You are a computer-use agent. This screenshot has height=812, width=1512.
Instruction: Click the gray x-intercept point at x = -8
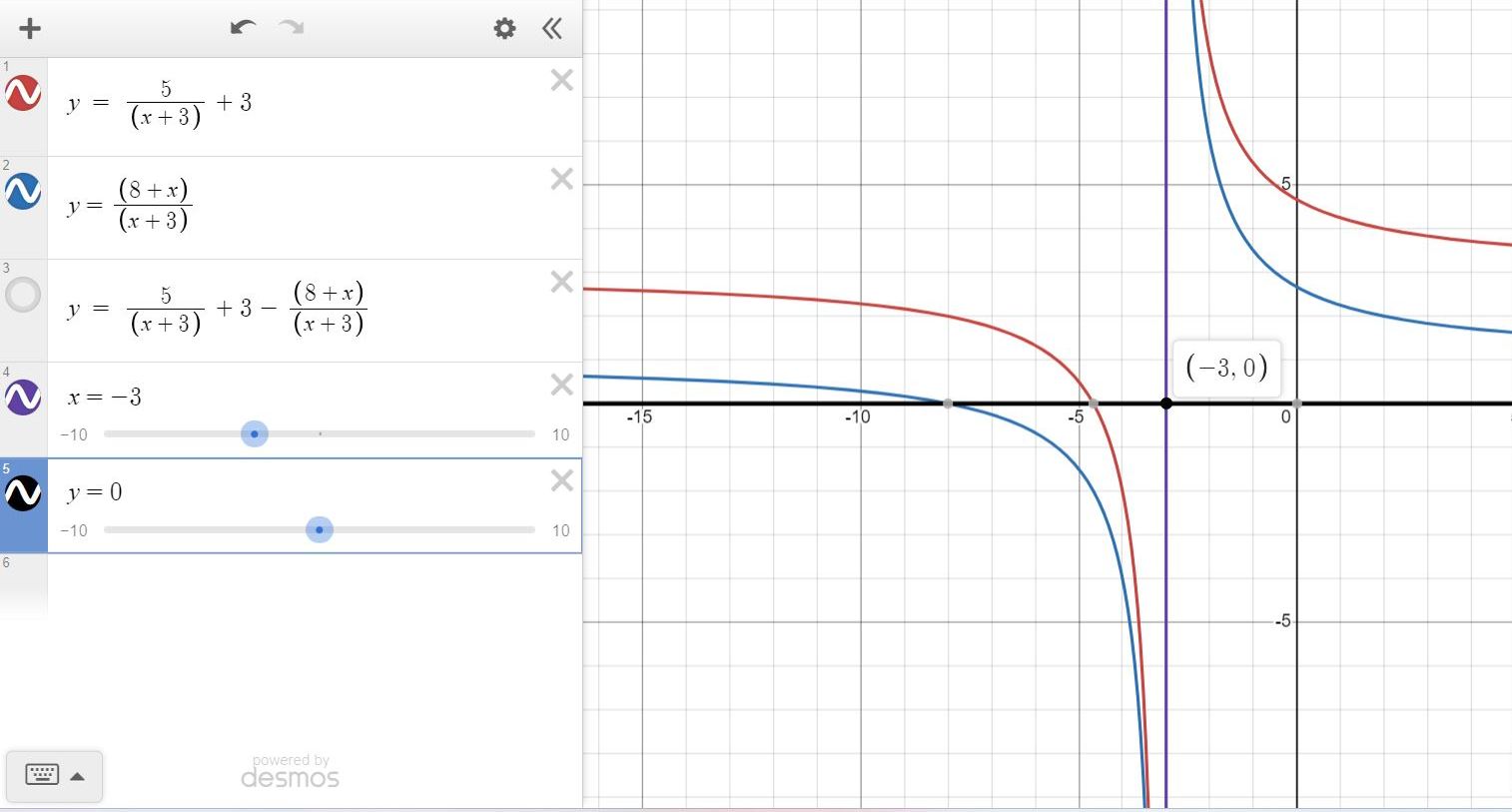pos(948,404)
